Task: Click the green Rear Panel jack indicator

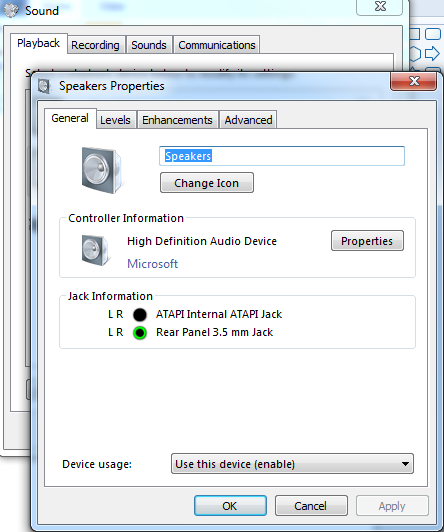Action: (x=140, y=333)
